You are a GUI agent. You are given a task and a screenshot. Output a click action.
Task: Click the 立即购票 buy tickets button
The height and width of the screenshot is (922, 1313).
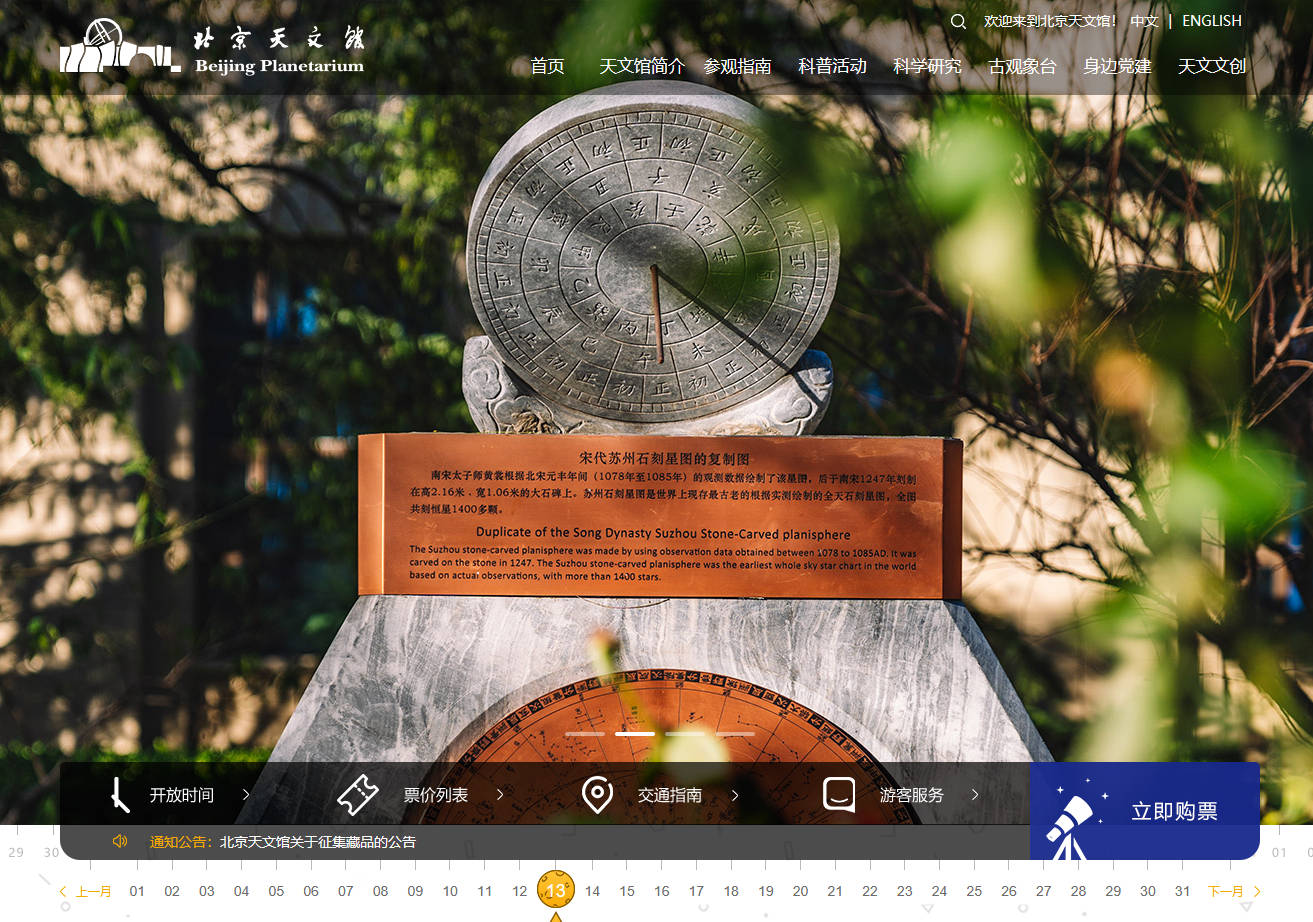1173,811
